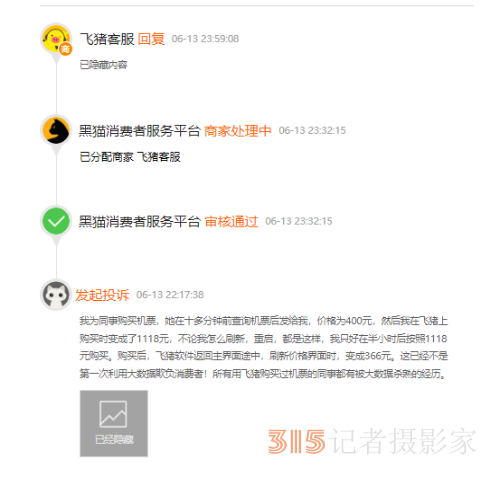Click the gray cat complainant avatar
This screenshot has width=500, height=486.
pos(56,295)
